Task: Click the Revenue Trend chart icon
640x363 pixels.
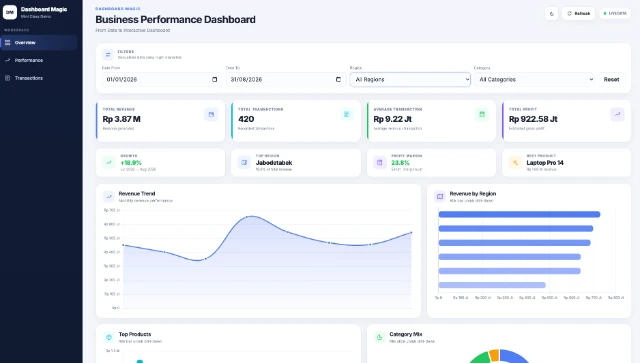Action: coord(109,196)
